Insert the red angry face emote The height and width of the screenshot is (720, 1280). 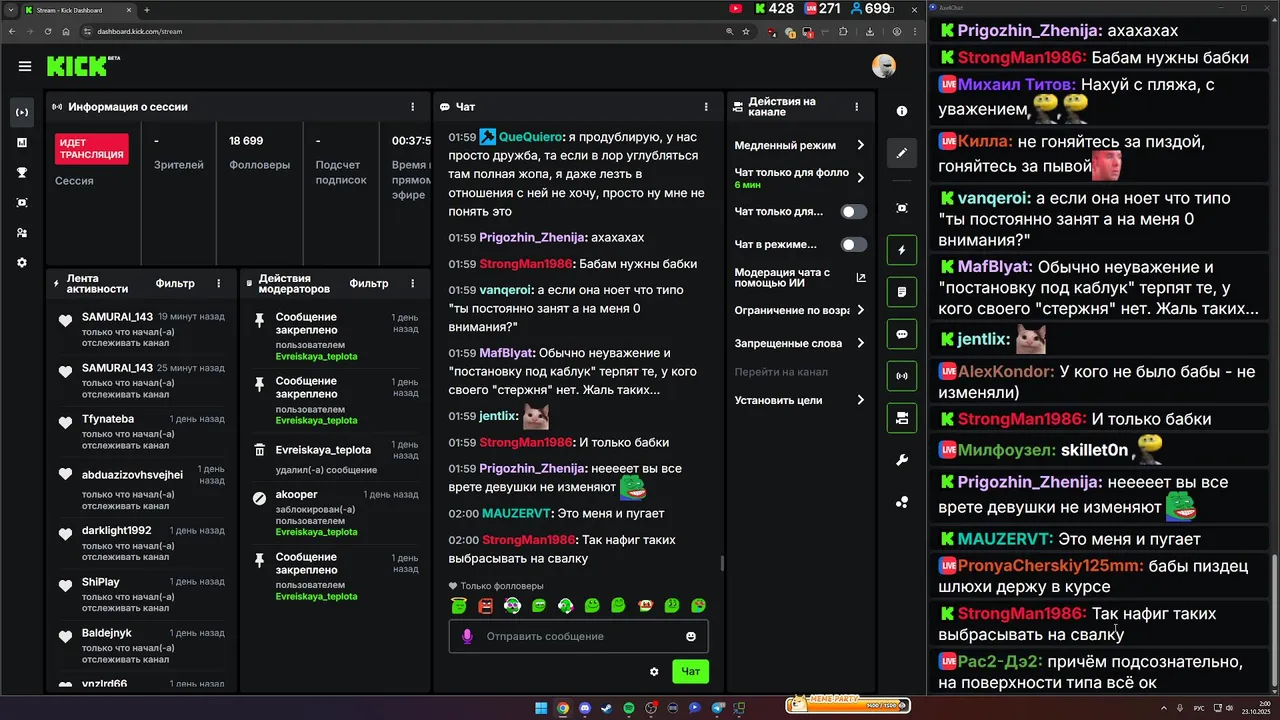(x=486, y=605)
